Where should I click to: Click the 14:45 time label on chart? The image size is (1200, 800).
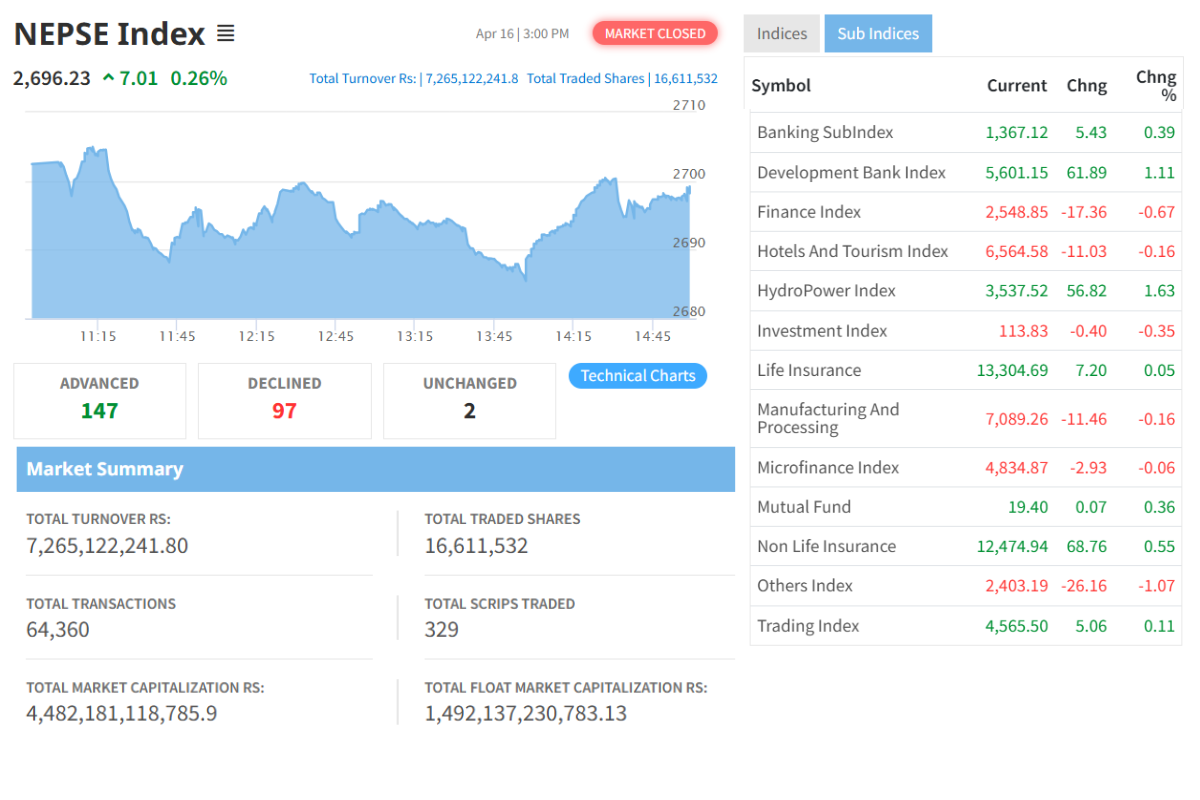[x=653, y=336]
